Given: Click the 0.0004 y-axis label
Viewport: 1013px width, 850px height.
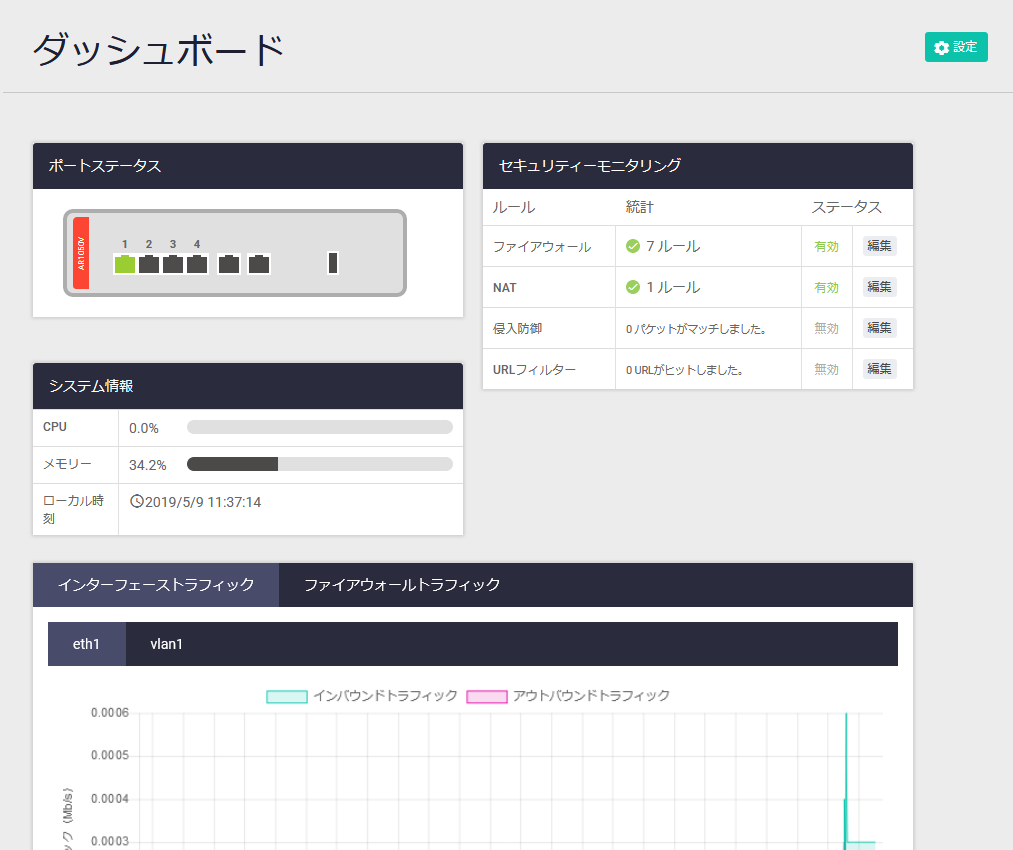Looking at the screenshot, I should pos(110,798).
